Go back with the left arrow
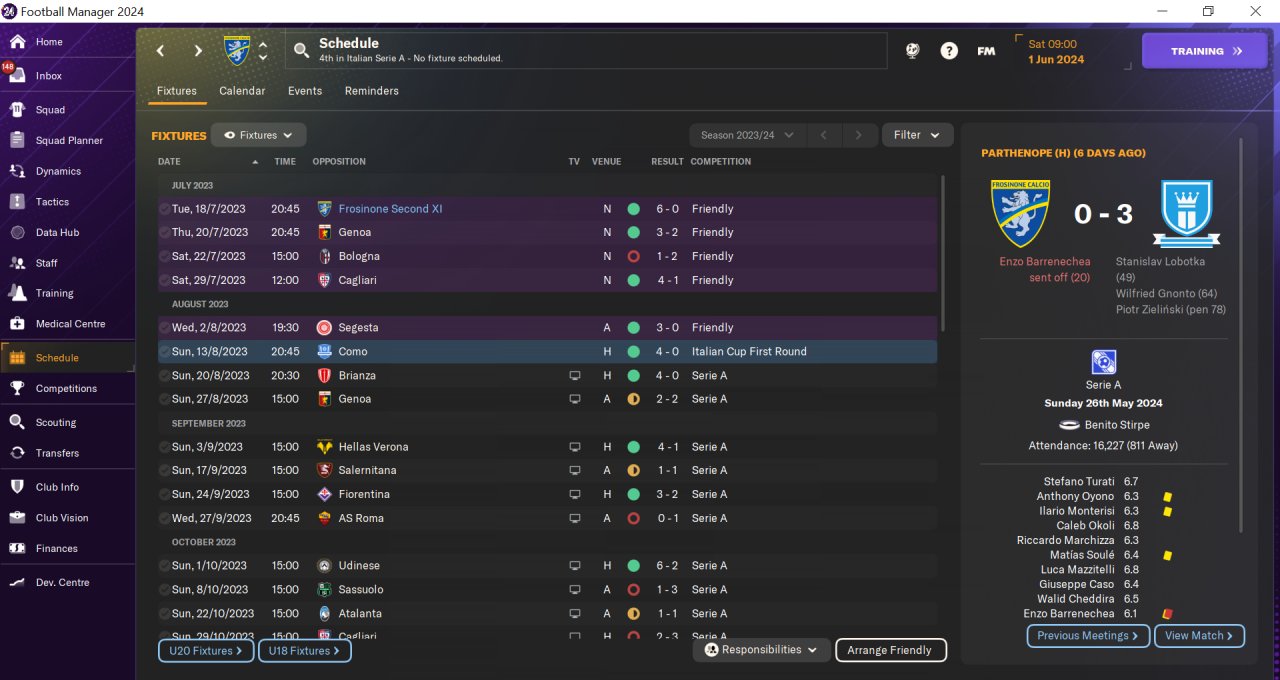 coord(160,51)
